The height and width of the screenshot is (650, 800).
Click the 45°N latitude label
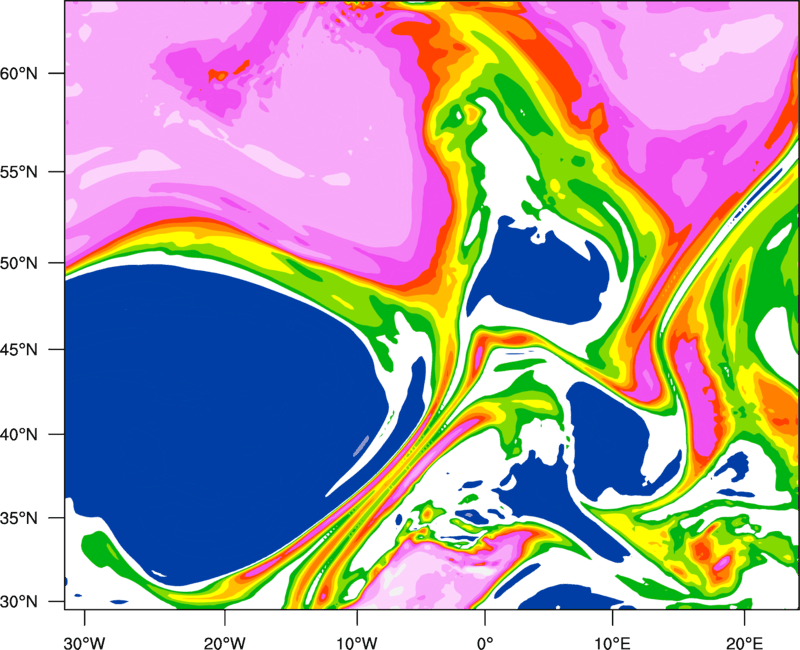click(19, 350)
